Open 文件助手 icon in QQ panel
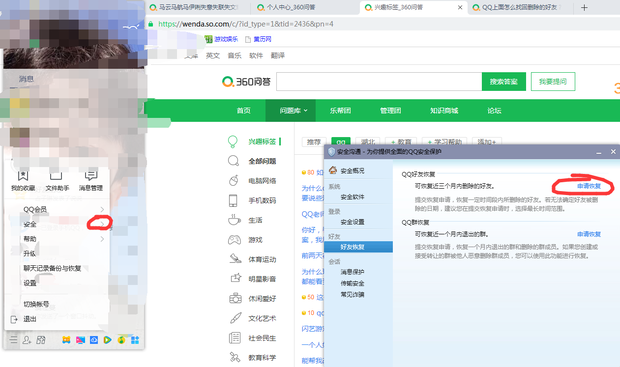This screenshot has height=367, width=620. click(56, 176)
